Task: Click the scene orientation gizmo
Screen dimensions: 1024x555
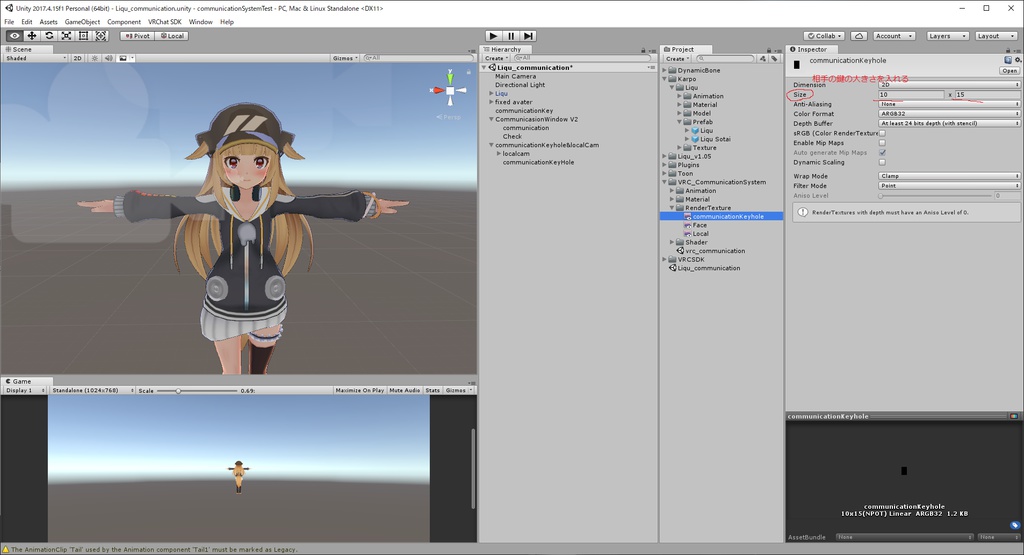Action: click(450, 91)
